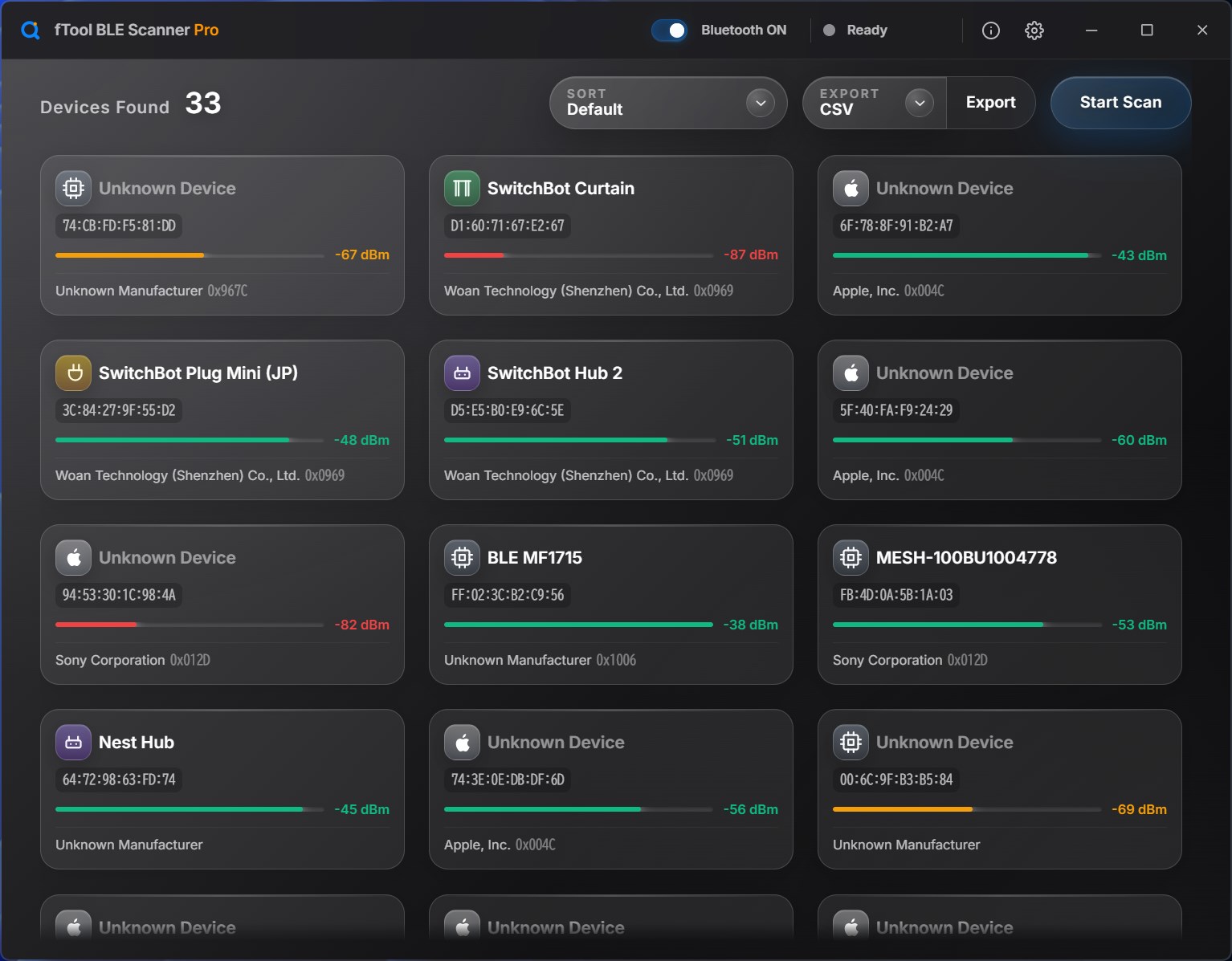Click the fTool BLE Scanner magnifier logo

(x=31, y=31)
